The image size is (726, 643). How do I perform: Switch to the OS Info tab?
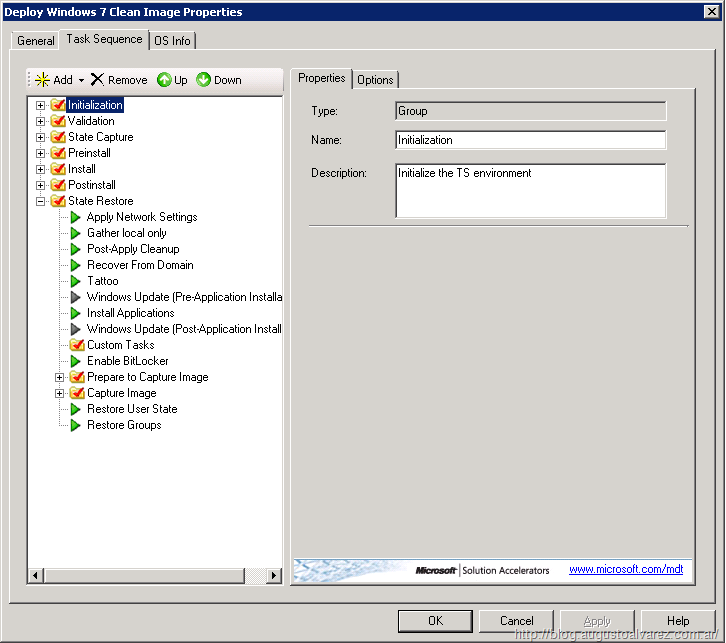click(x=173, y=41)
